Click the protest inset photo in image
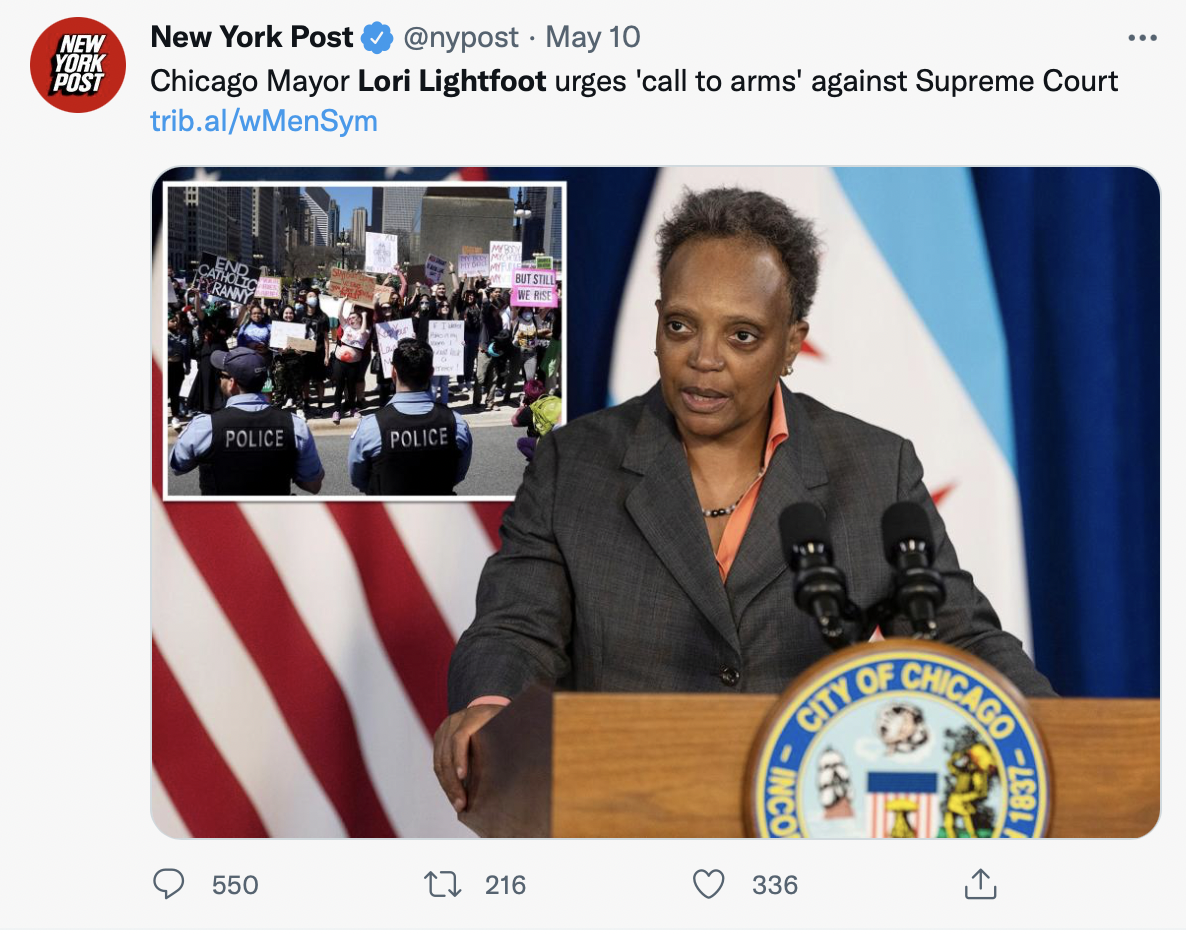Viewport: 1186px width, 934px height. point(365,341)
